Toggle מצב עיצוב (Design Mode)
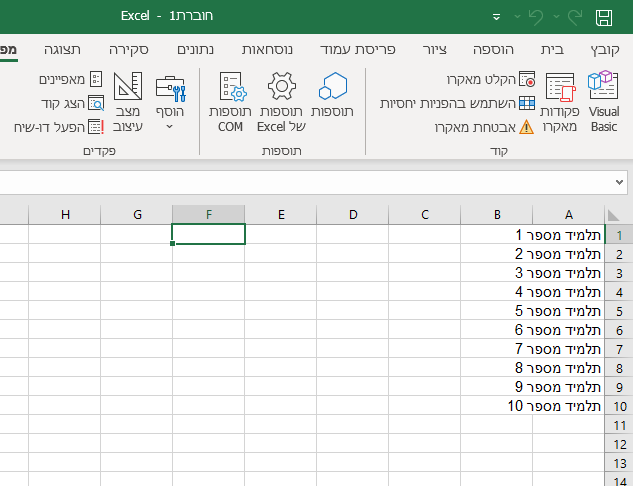 click(x=127, y=104)
